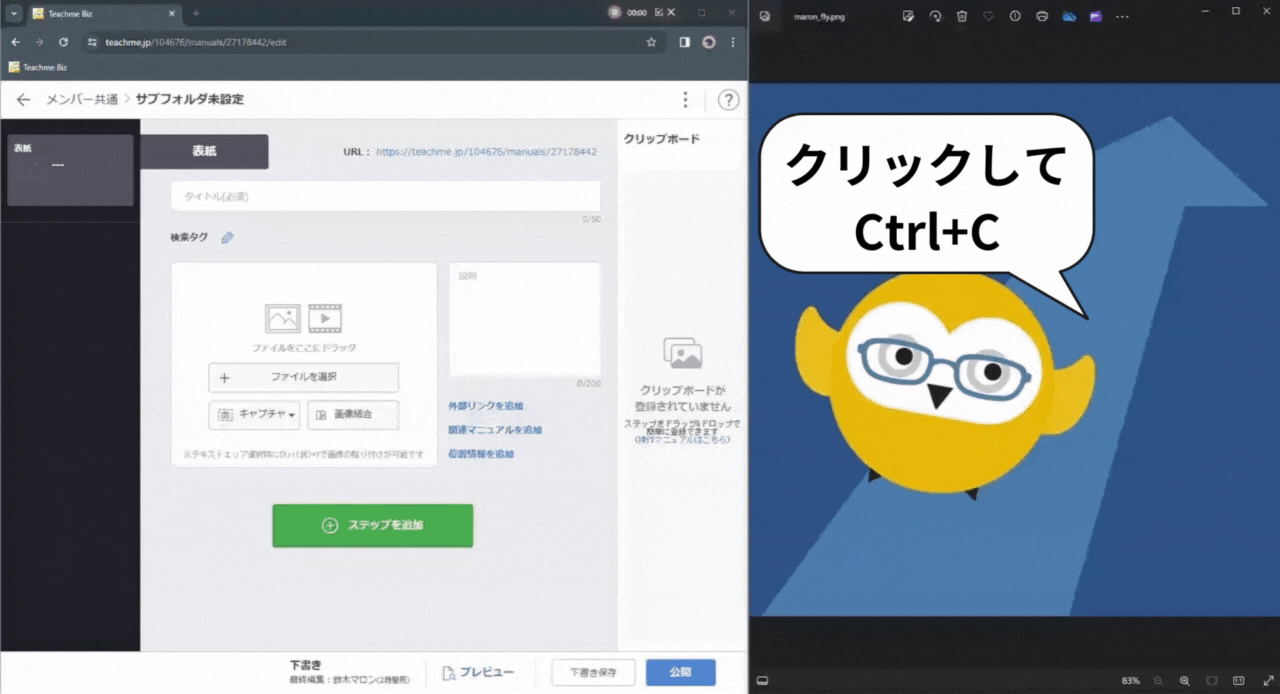This screenshot has width=1280, height=694.
Task: Delete maron_fly.png with the trash icon
Action: (962, 16)
